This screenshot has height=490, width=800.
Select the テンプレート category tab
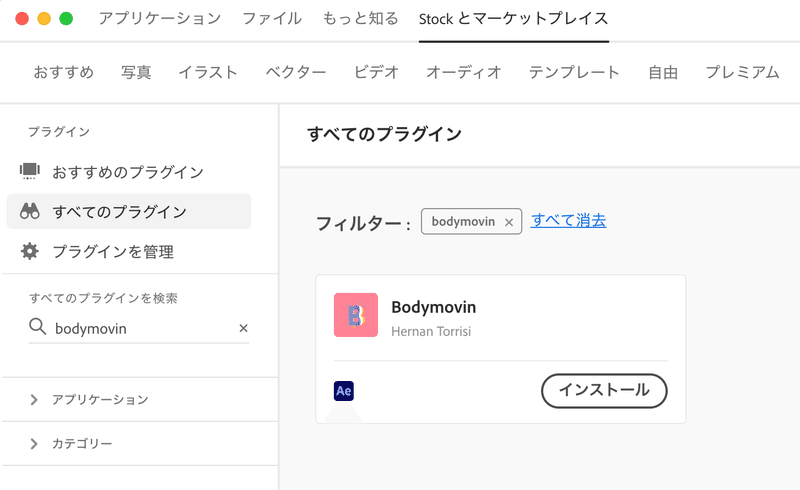click(574, 72)
